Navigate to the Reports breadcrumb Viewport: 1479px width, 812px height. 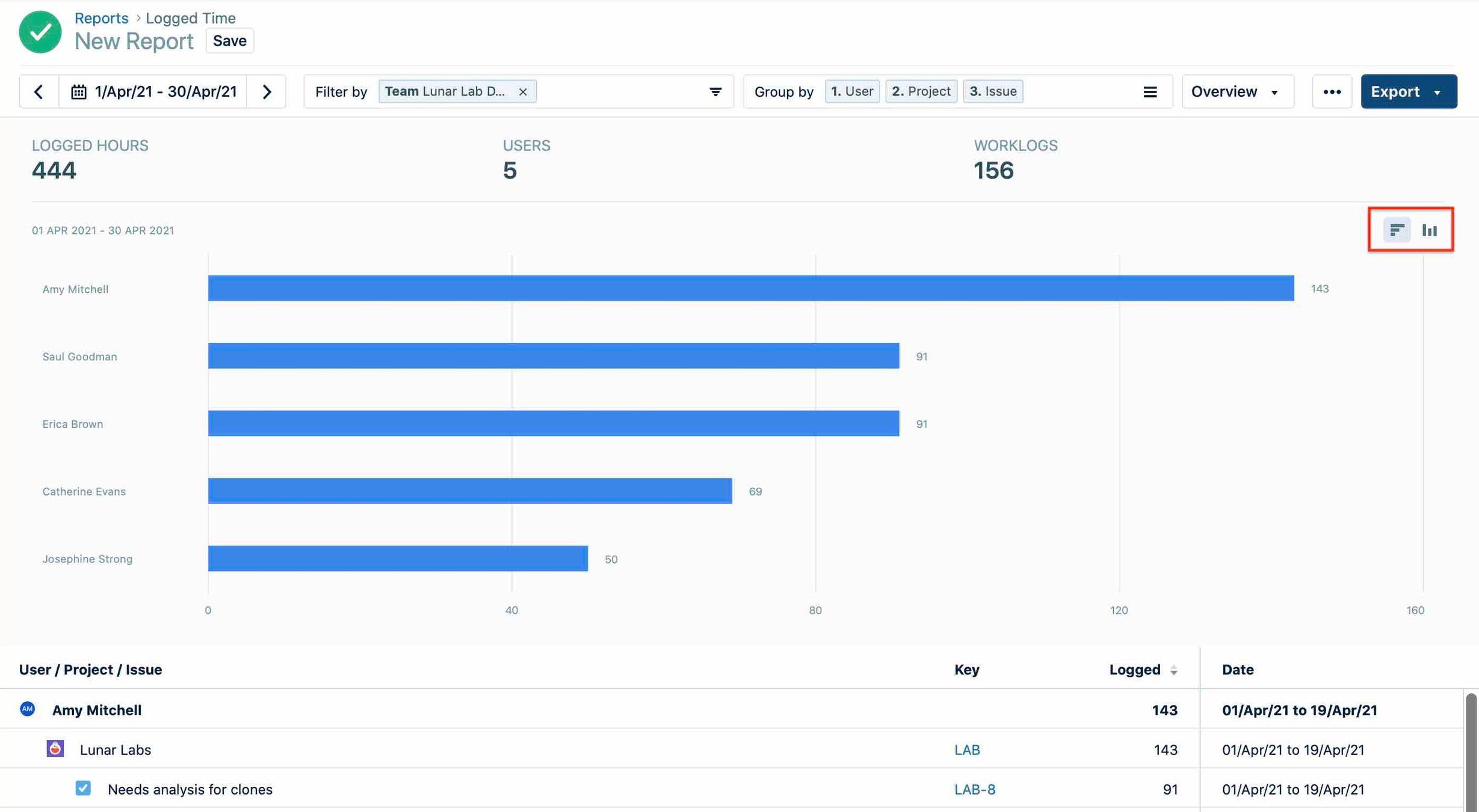[101, 17]
